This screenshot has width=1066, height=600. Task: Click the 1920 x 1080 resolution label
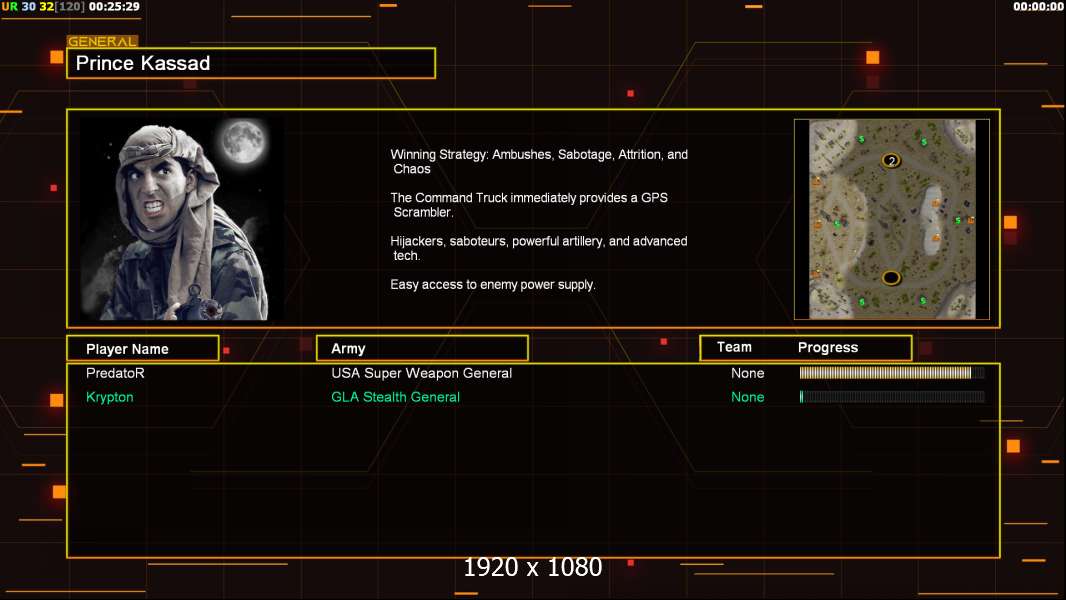pos(532,567)
